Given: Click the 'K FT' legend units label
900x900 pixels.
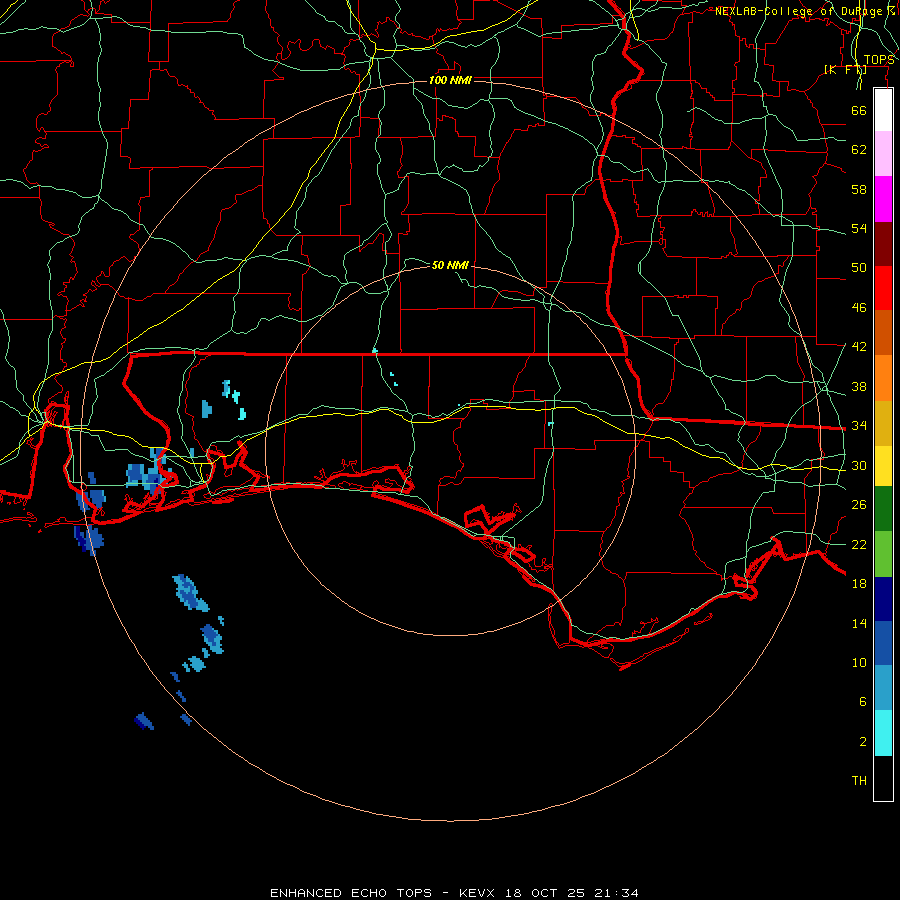Looking at the screenshot, I should pyautogui.click(x=845, y=69).
